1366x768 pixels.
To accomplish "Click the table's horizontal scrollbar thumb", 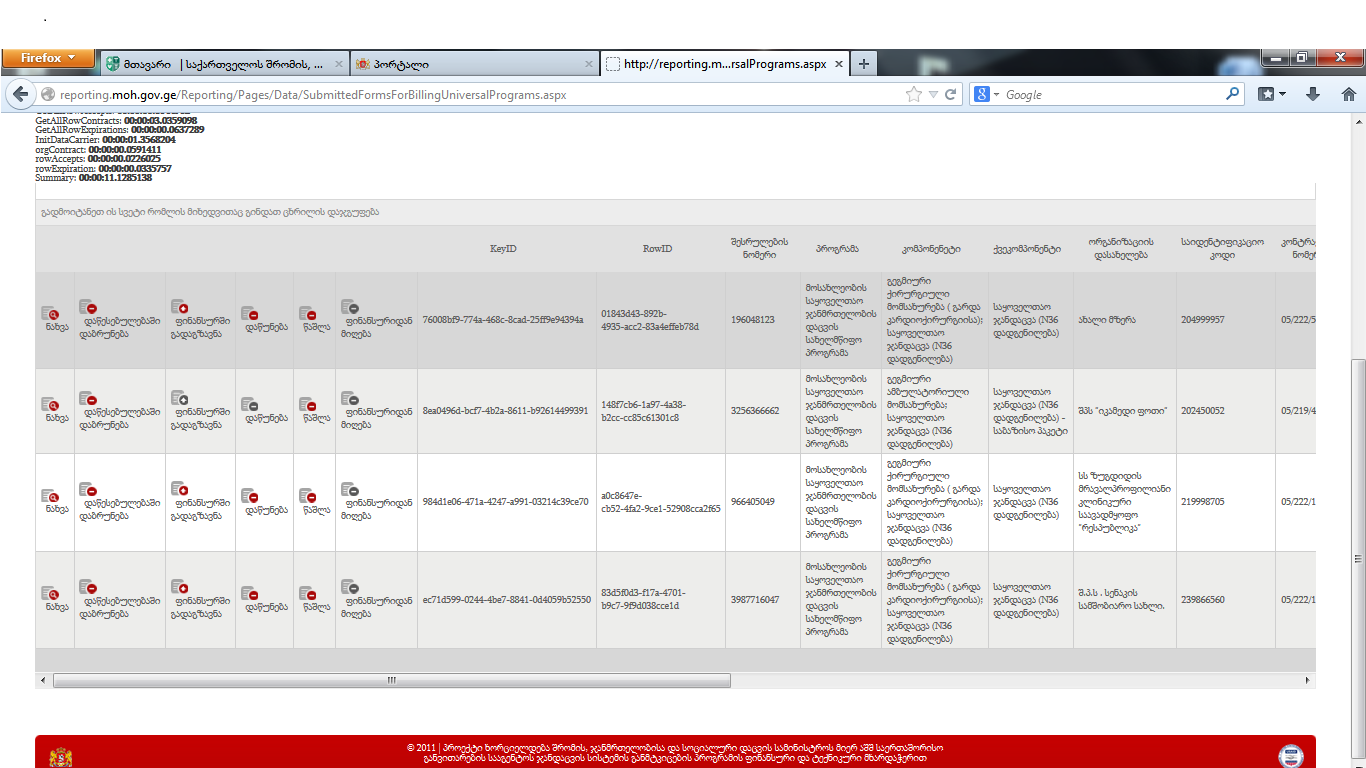I will [x=390, y=680].
